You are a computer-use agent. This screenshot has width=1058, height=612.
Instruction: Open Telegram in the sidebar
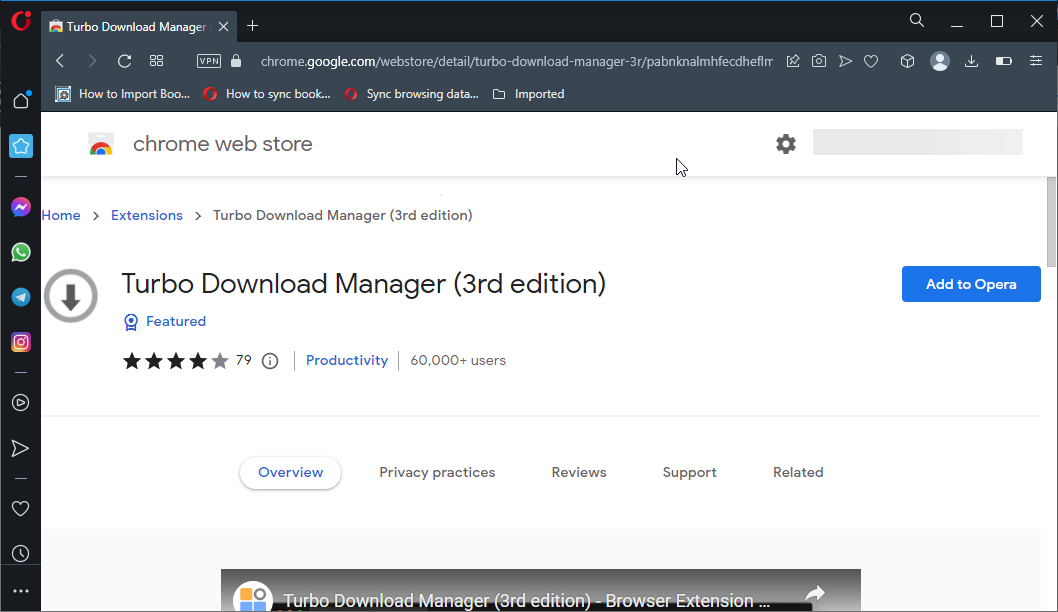tap(21, 297)
